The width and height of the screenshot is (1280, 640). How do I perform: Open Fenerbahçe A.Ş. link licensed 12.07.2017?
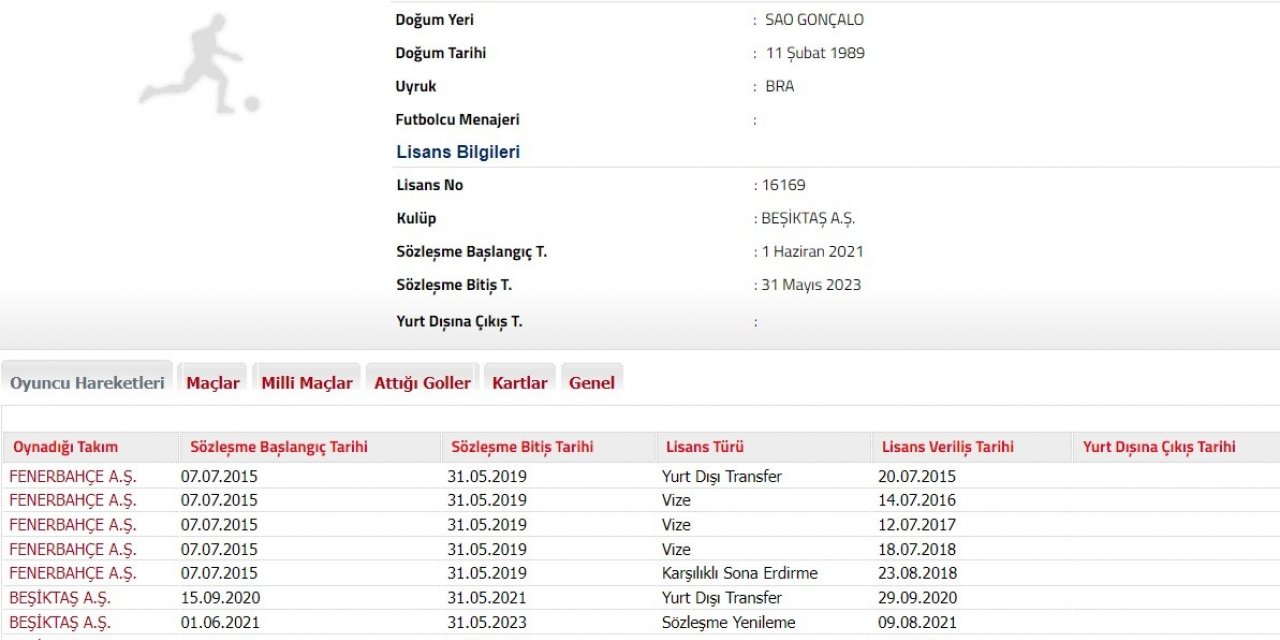(x=73, y=525)
